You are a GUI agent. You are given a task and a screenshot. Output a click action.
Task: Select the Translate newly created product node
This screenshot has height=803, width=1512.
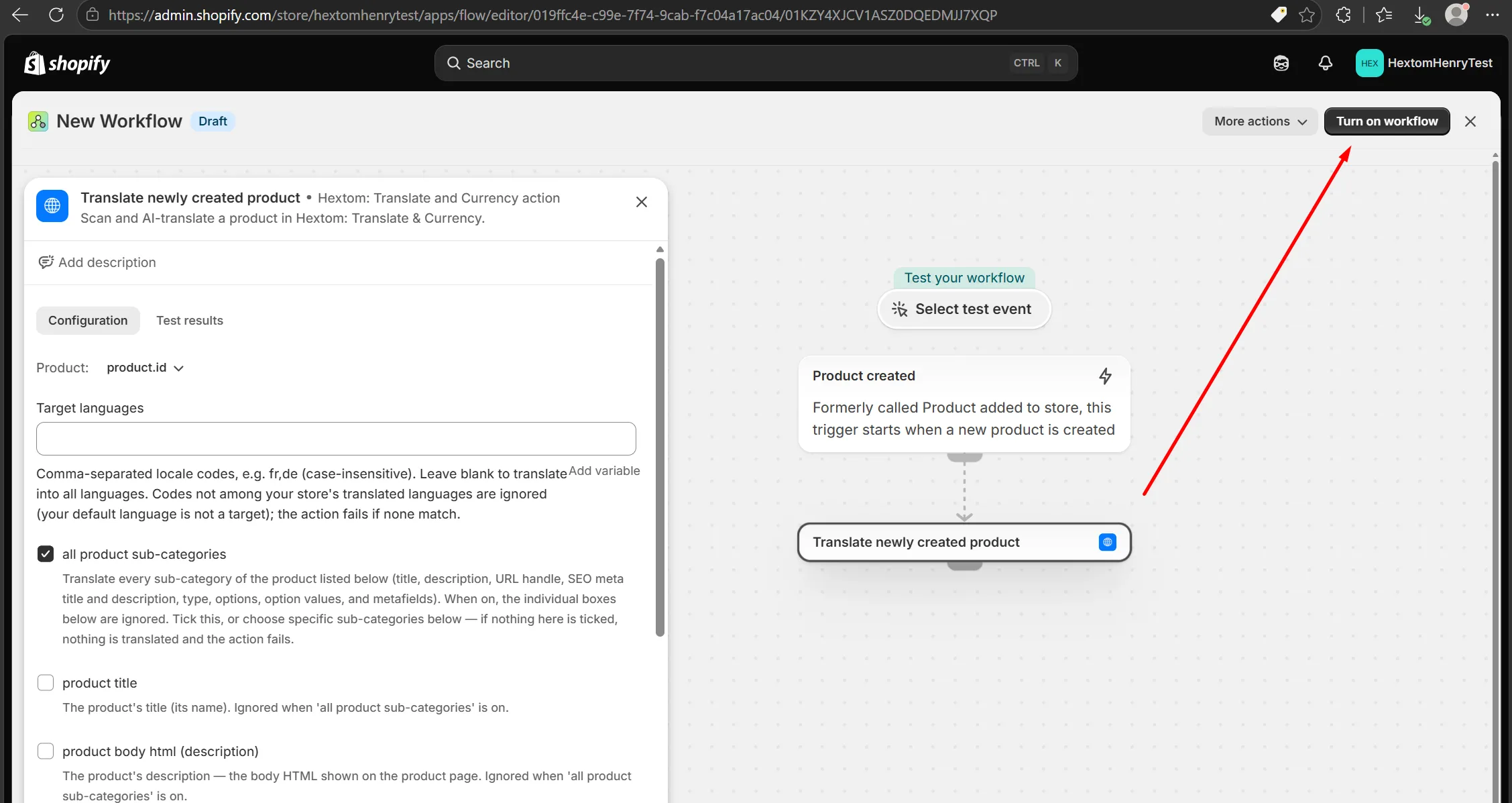(x=964, y=542)
